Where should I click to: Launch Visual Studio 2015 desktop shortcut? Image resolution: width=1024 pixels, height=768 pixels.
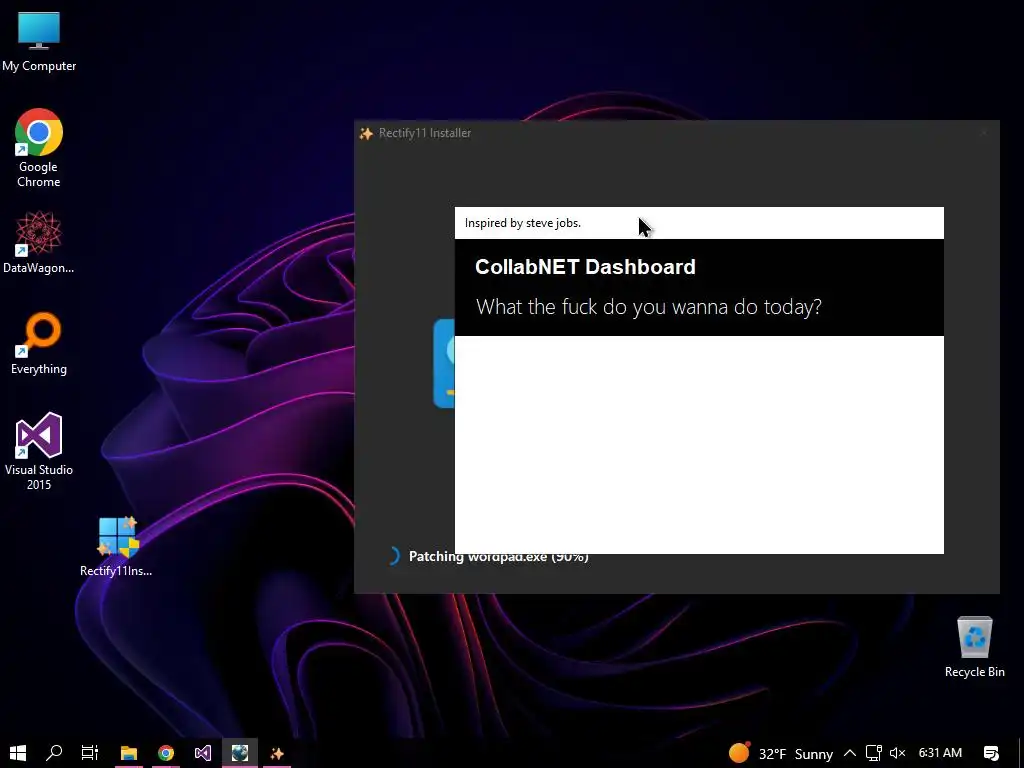click(x=39, y=451)
